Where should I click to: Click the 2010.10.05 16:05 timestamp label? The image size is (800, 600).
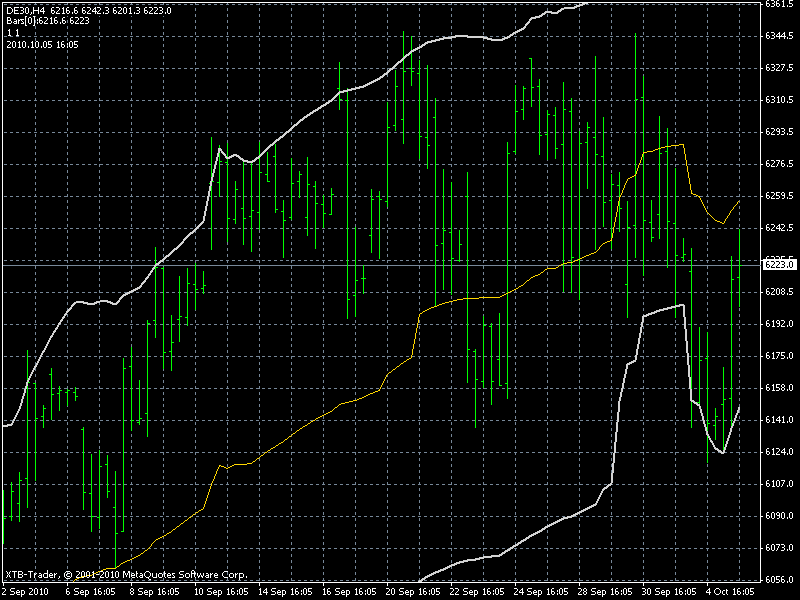point(42,45)
